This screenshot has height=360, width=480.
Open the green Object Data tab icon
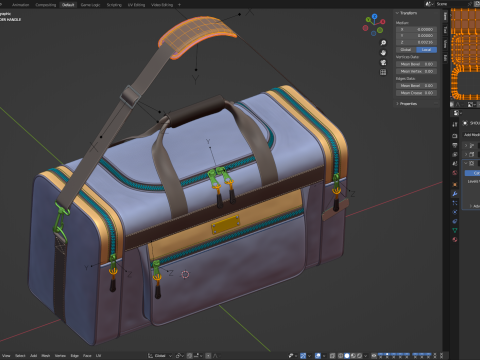pos(455,230)
